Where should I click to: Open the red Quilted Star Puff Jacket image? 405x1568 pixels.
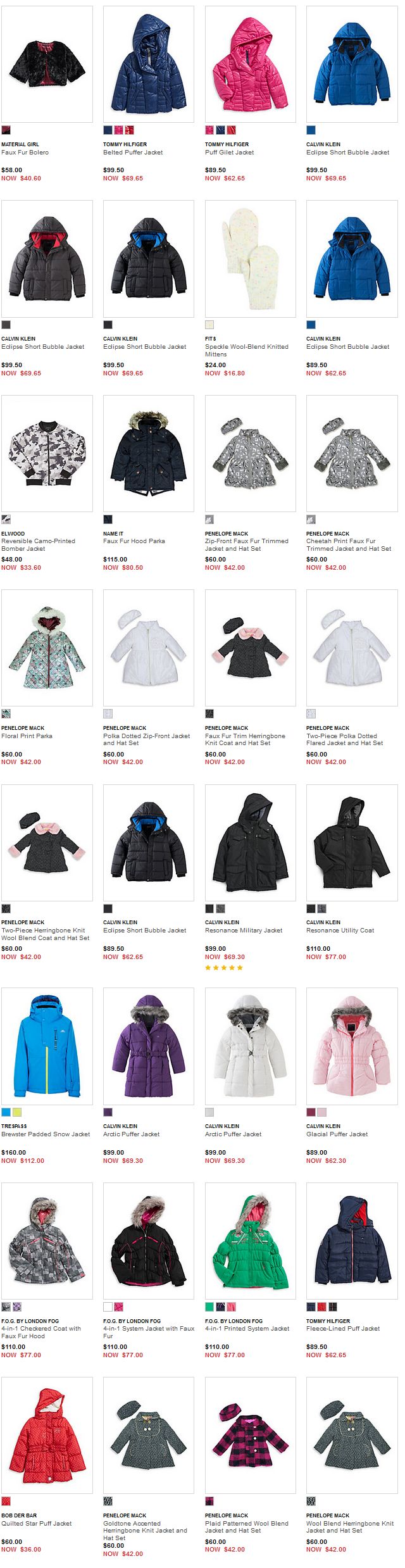click(47, 1434)
